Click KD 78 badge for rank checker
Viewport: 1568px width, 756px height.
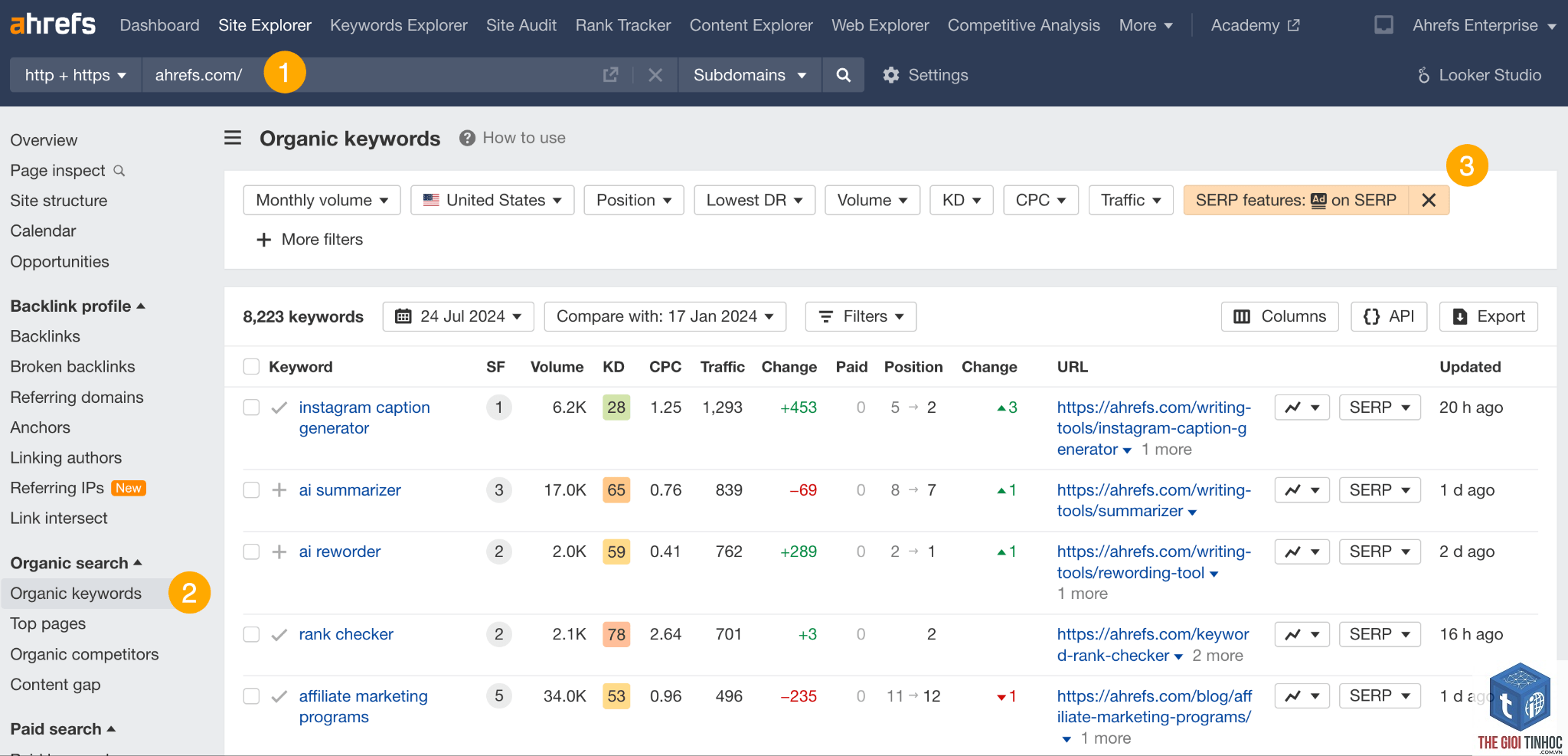[x=616, y=634]
